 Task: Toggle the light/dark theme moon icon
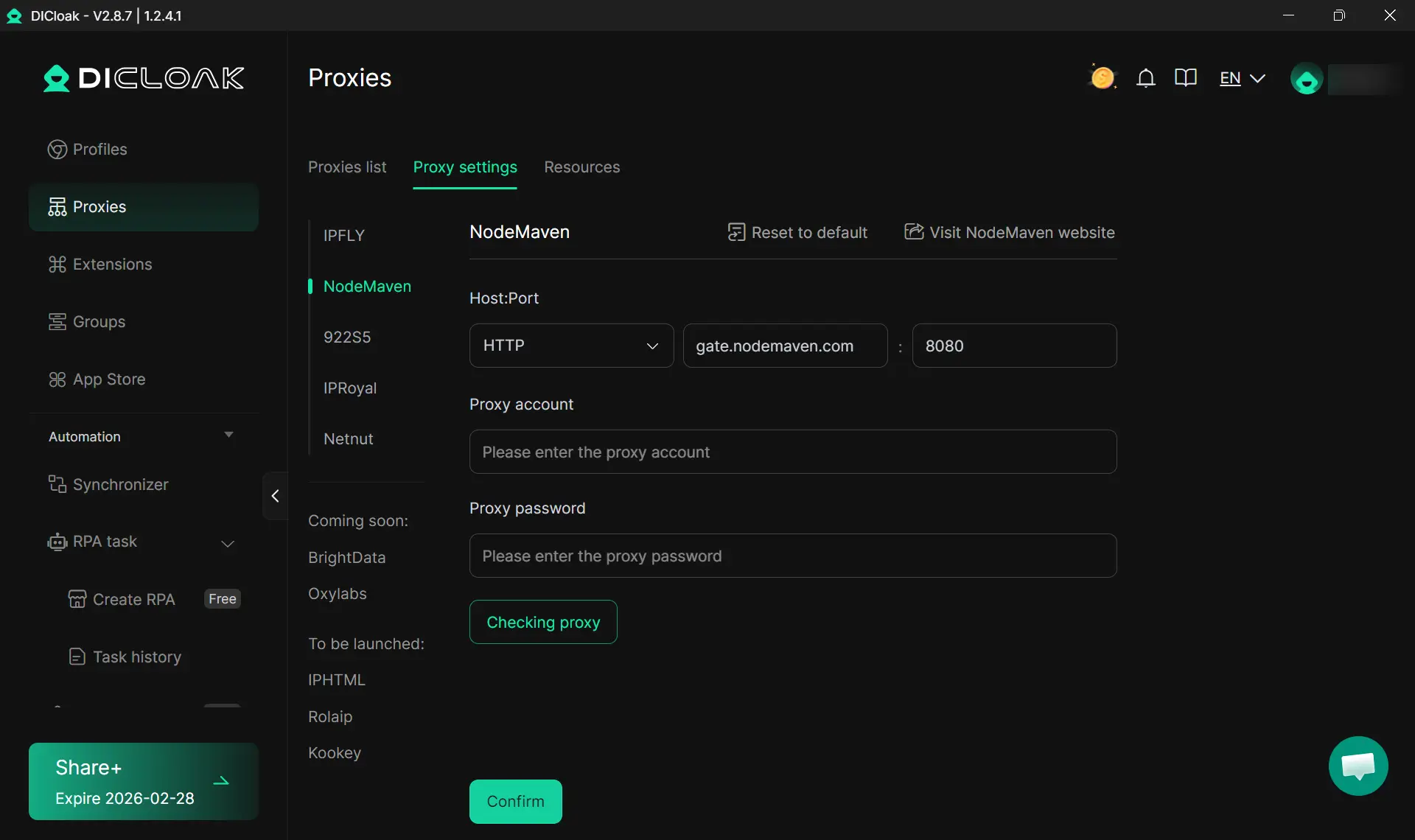[x=1103, y=77]
